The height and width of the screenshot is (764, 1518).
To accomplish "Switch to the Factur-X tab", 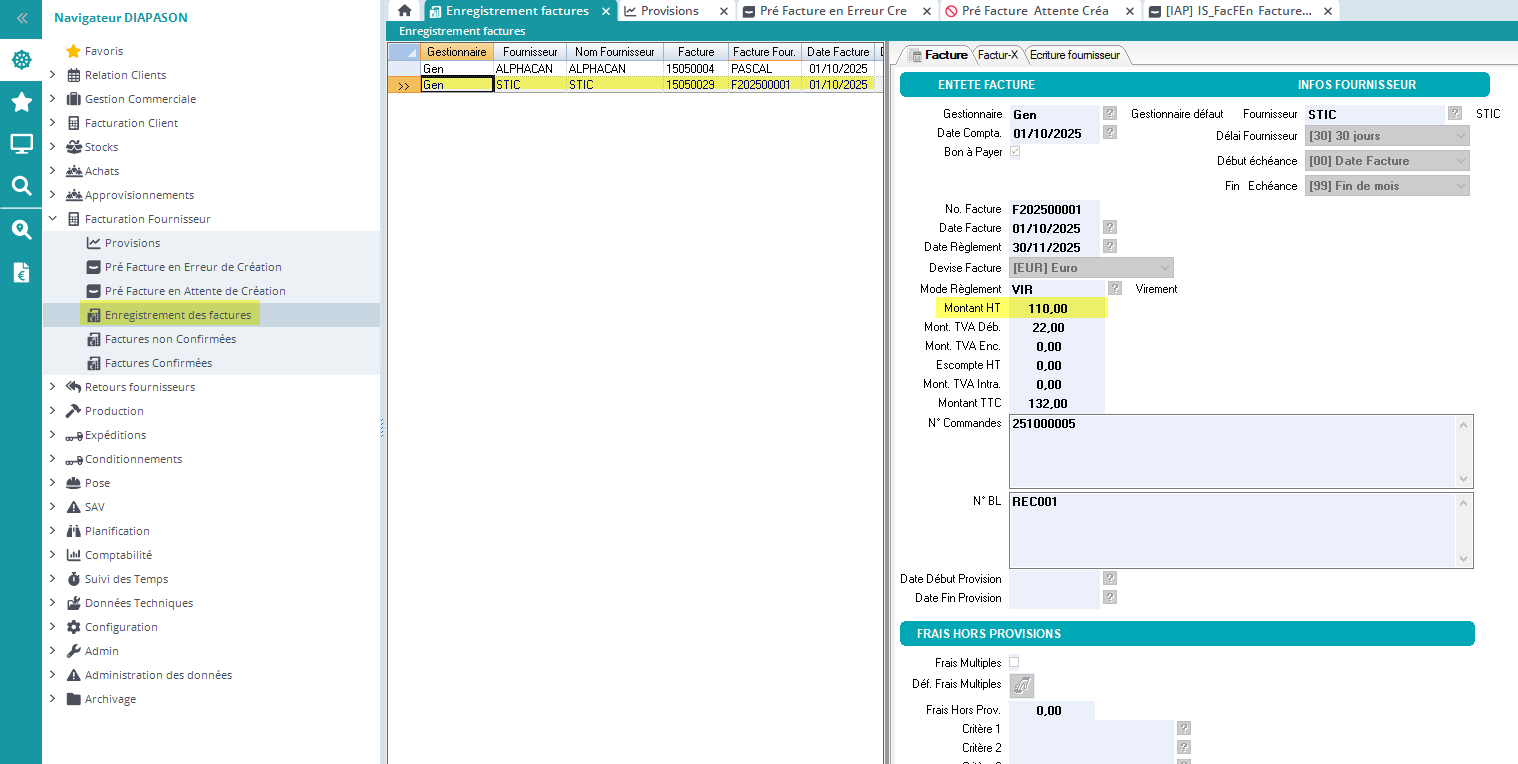I will click(x=996, y=55).
